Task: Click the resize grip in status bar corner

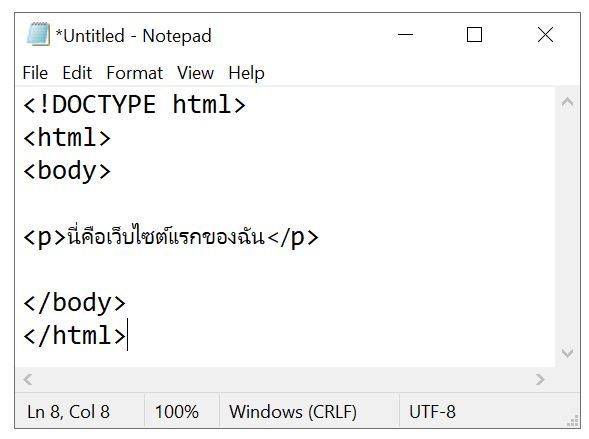Action: 573,421
